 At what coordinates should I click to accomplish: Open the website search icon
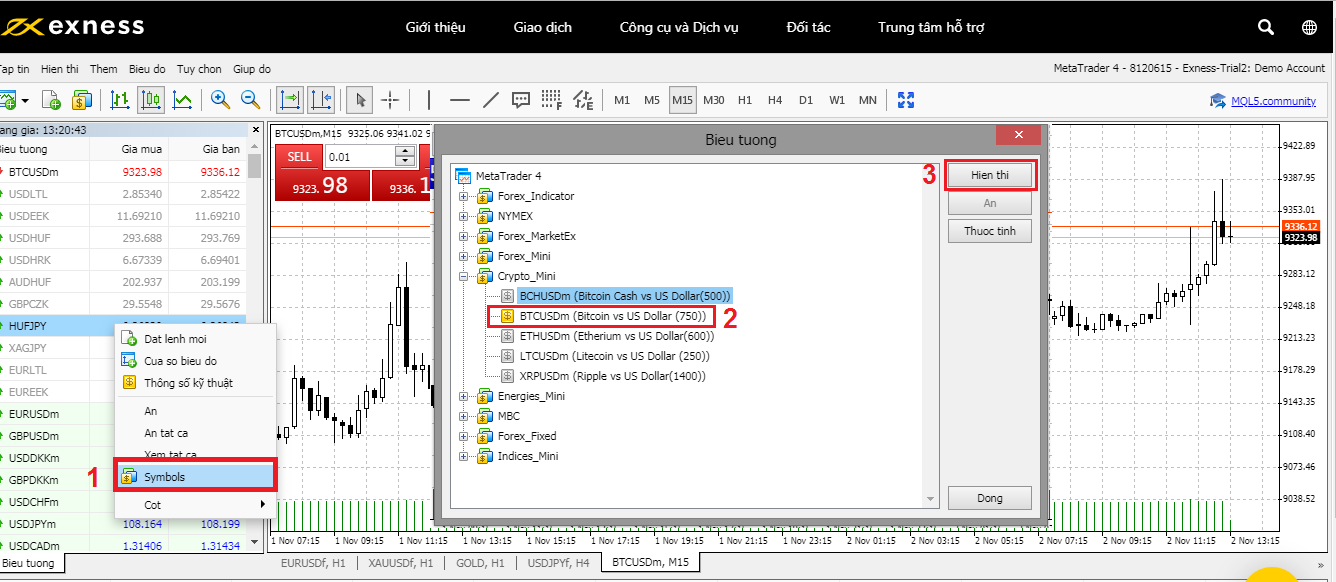(1265, 27)
